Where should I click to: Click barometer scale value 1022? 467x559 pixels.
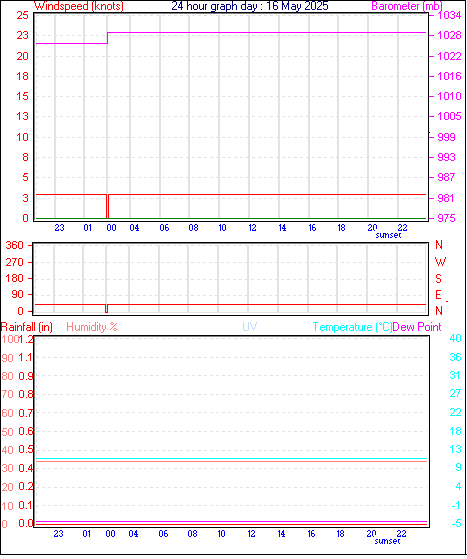click(449, 56)
